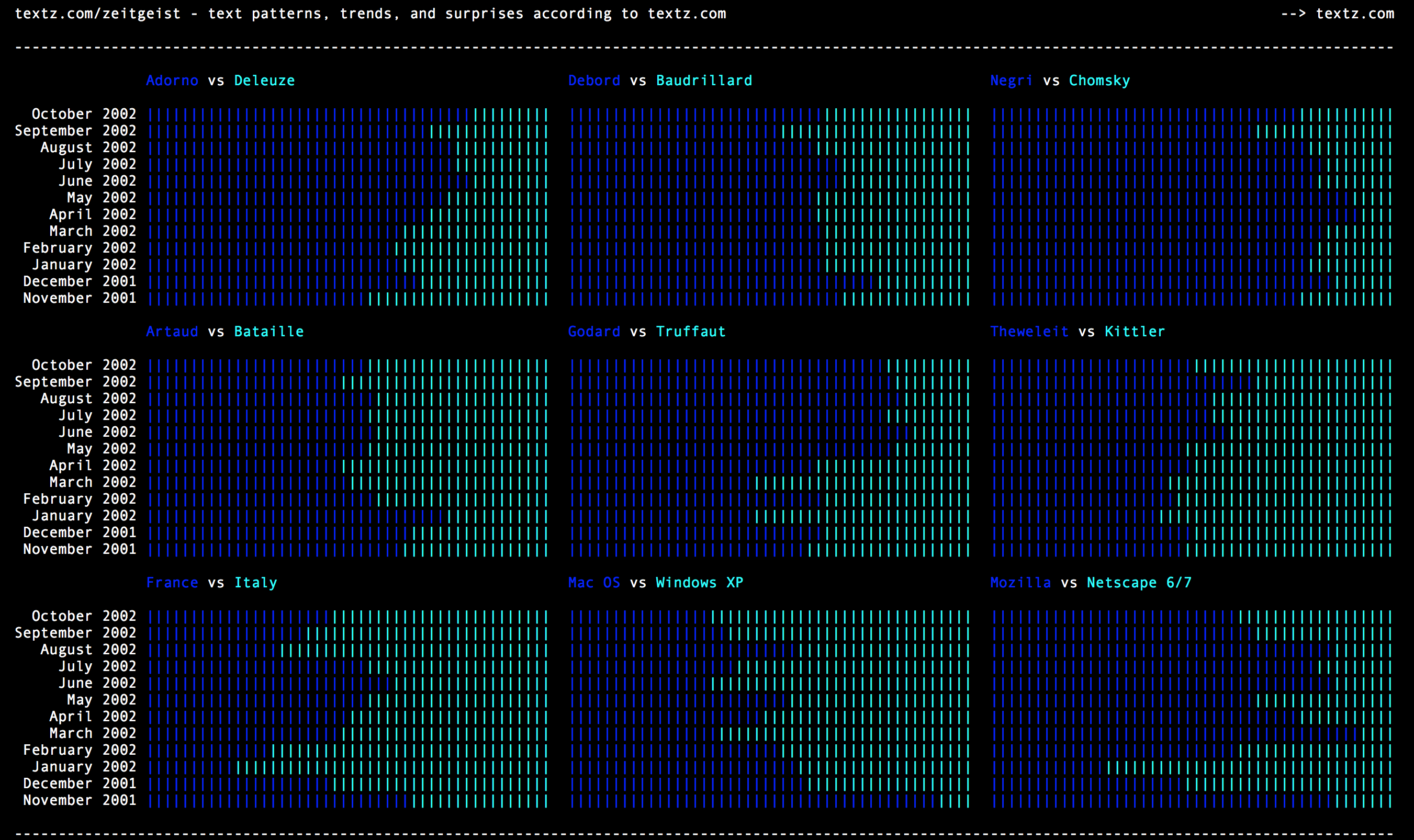
Task: Click April 2002 label in Adorno vs Deleuze chart
Action: tap(93, 214)
